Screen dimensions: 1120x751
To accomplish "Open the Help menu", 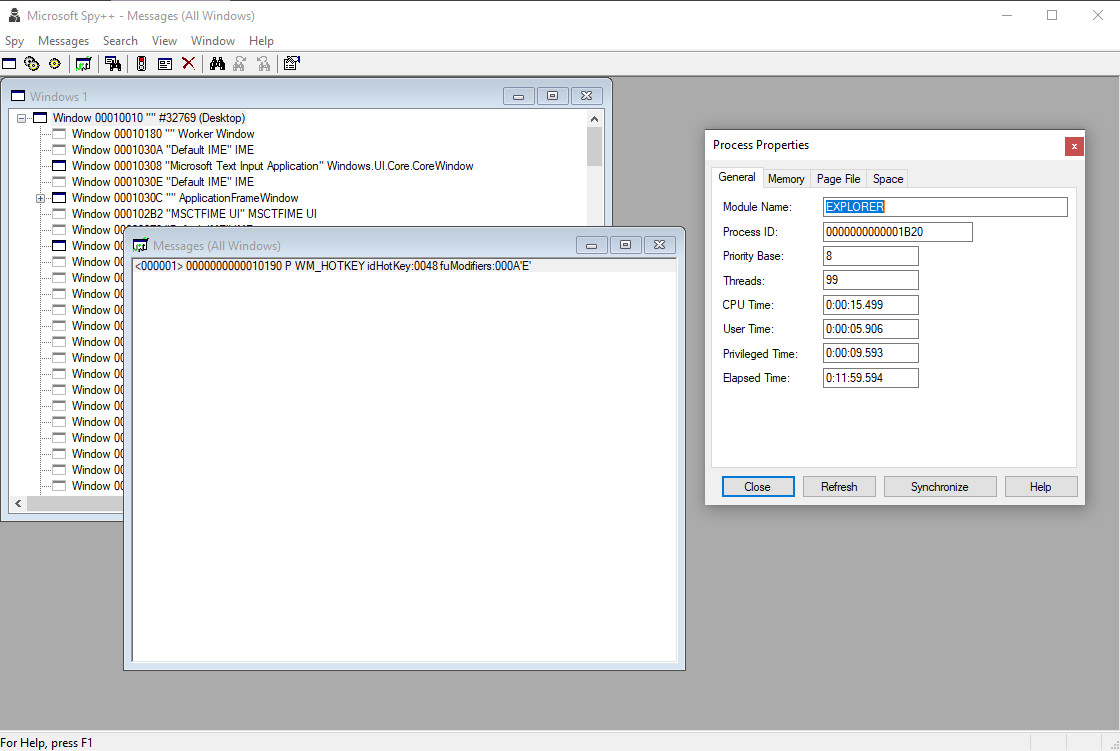I will [261, 41].
